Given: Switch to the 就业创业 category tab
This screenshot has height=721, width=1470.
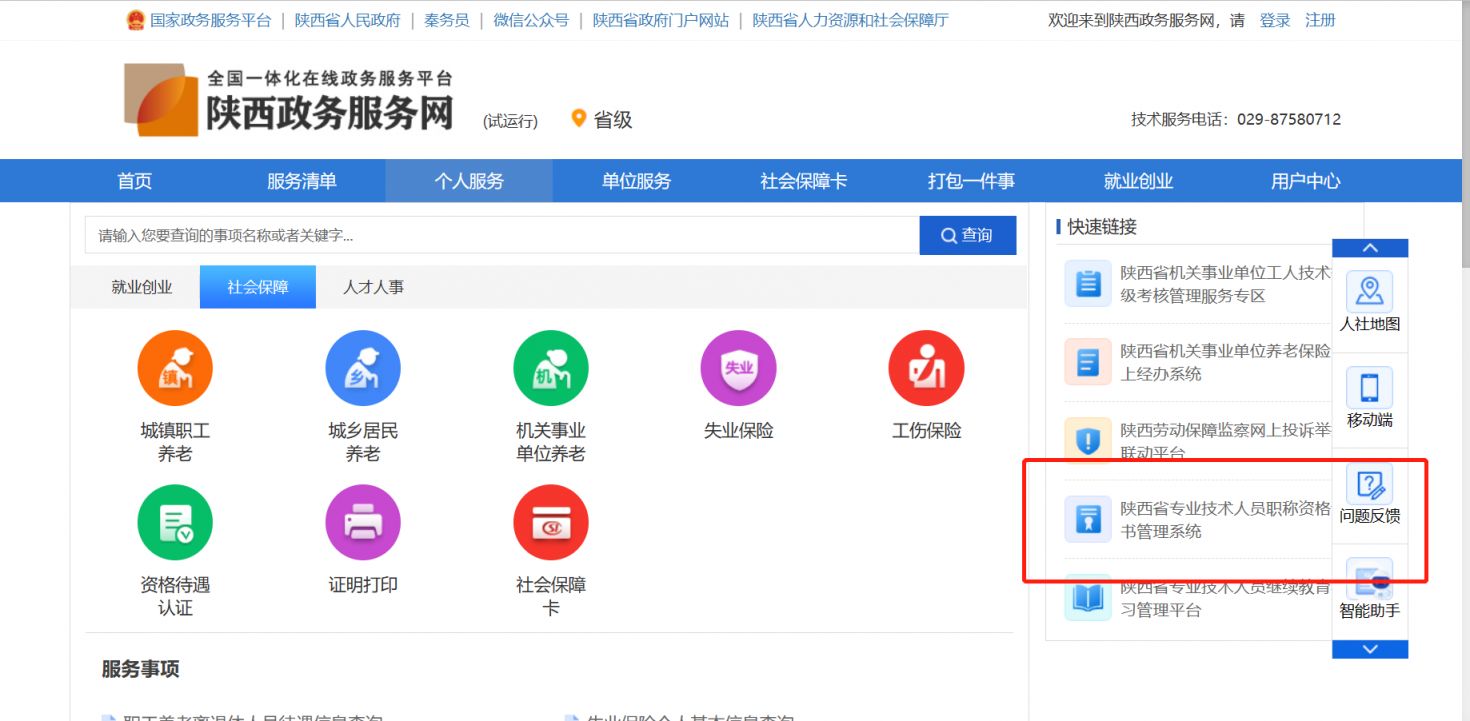Looking at the screenshot, I should [x=142, y=287].
